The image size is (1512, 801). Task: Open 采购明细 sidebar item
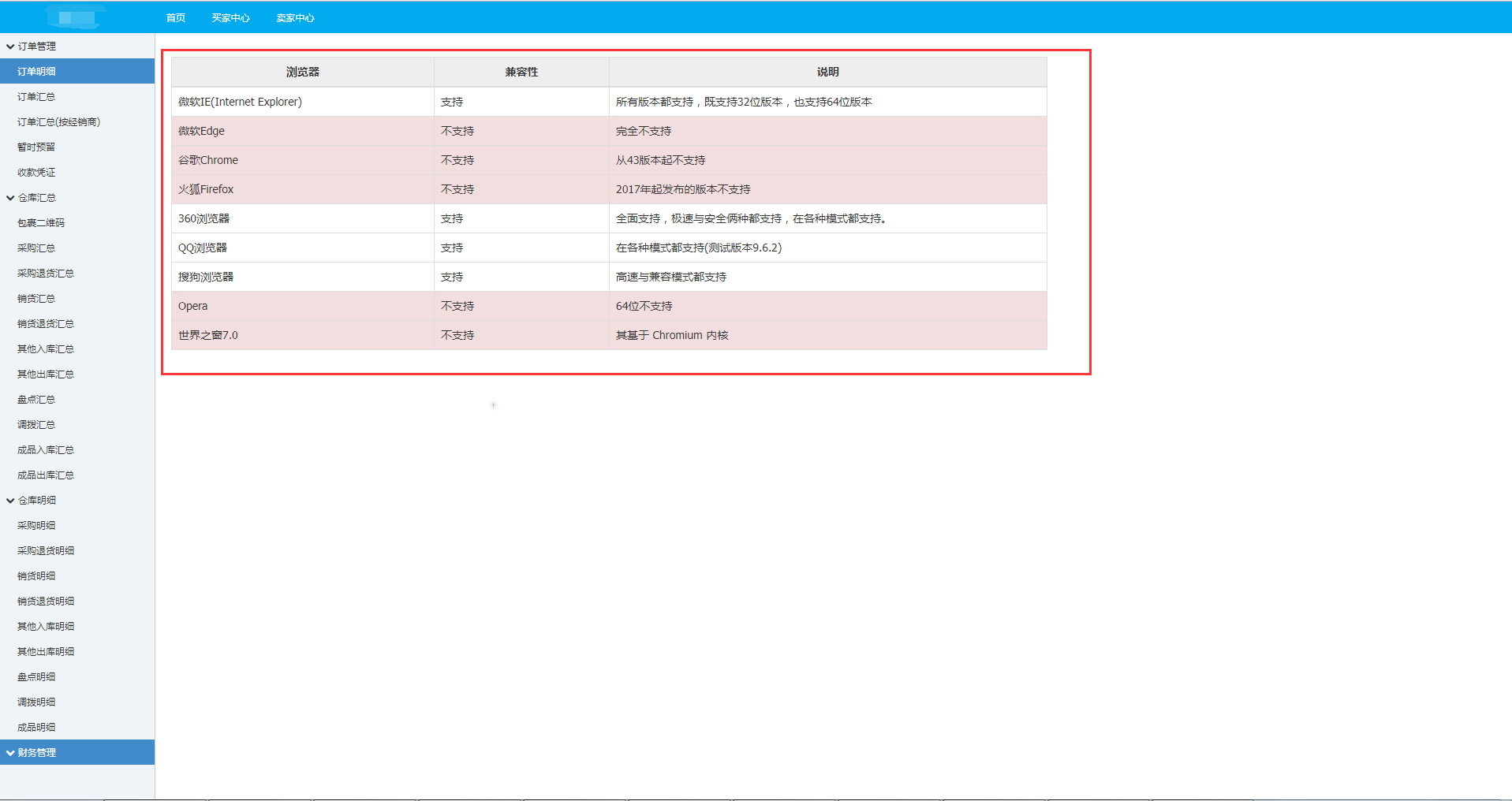point(77,525)
